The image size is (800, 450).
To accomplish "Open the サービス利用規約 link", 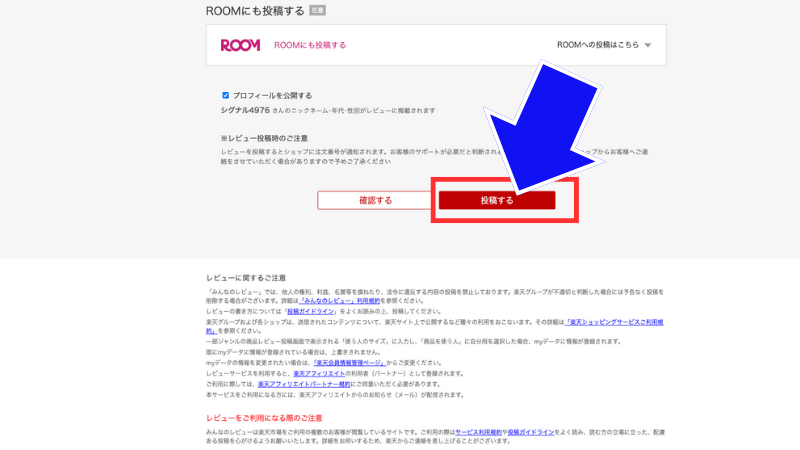I will point(478,432).
